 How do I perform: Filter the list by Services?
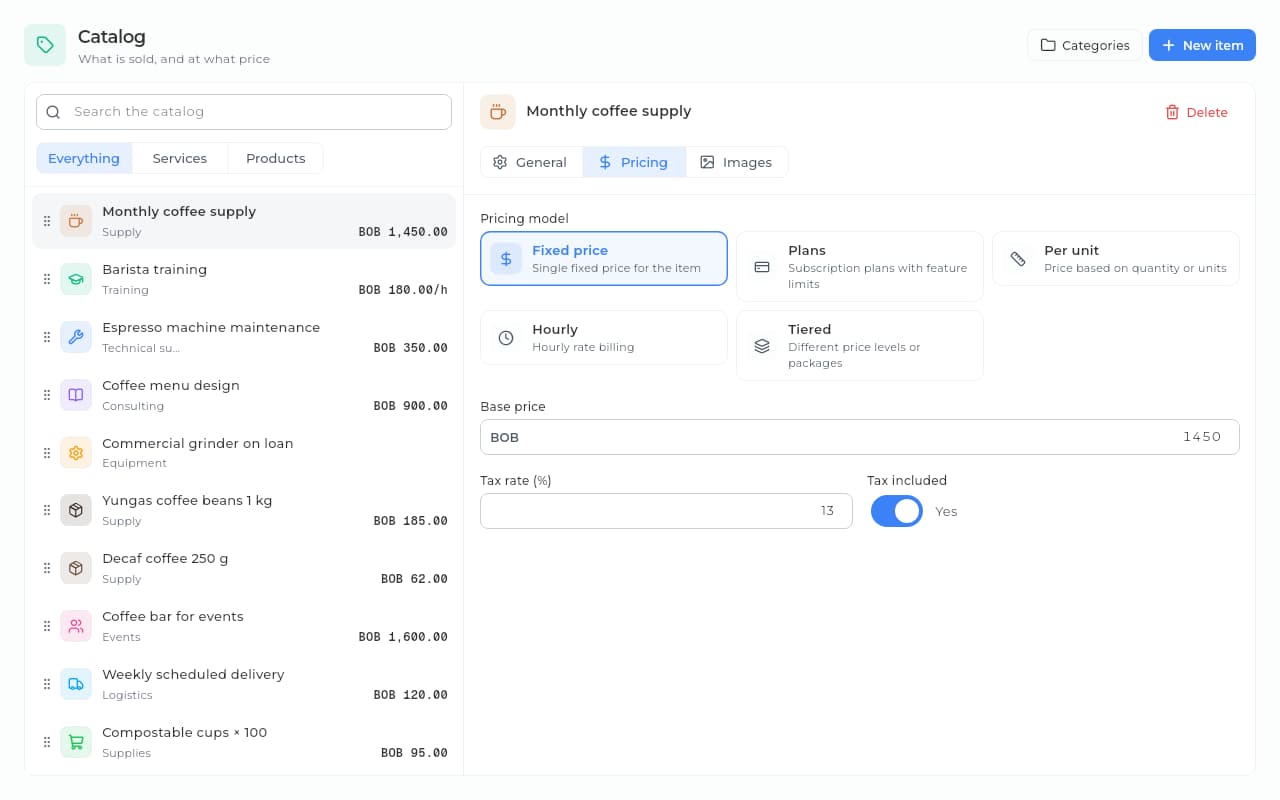(x=180, y=158)
